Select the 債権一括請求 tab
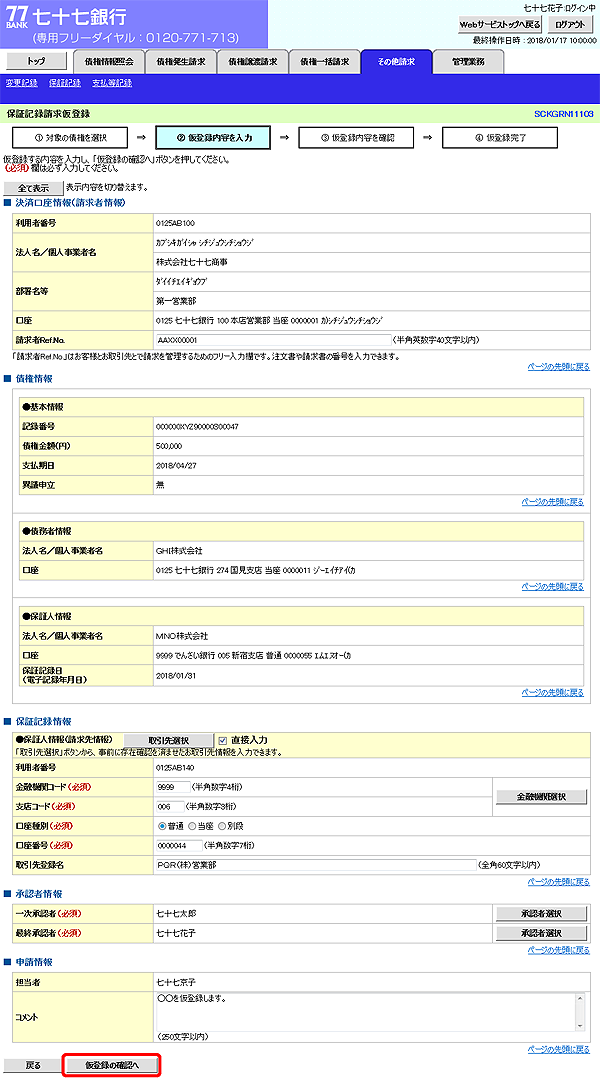The height and width of the screenshot is (1081, 600). pyautogui.click(x=324, y=62)
